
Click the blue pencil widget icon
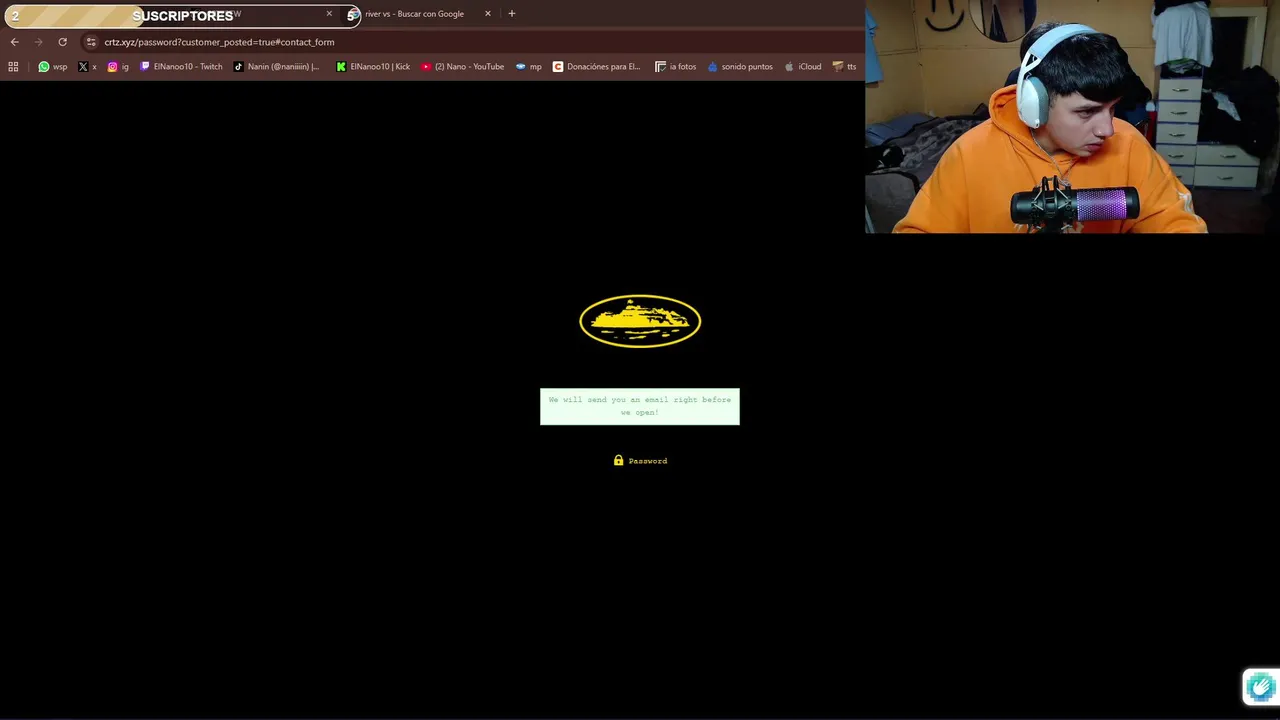(1260, 687)
